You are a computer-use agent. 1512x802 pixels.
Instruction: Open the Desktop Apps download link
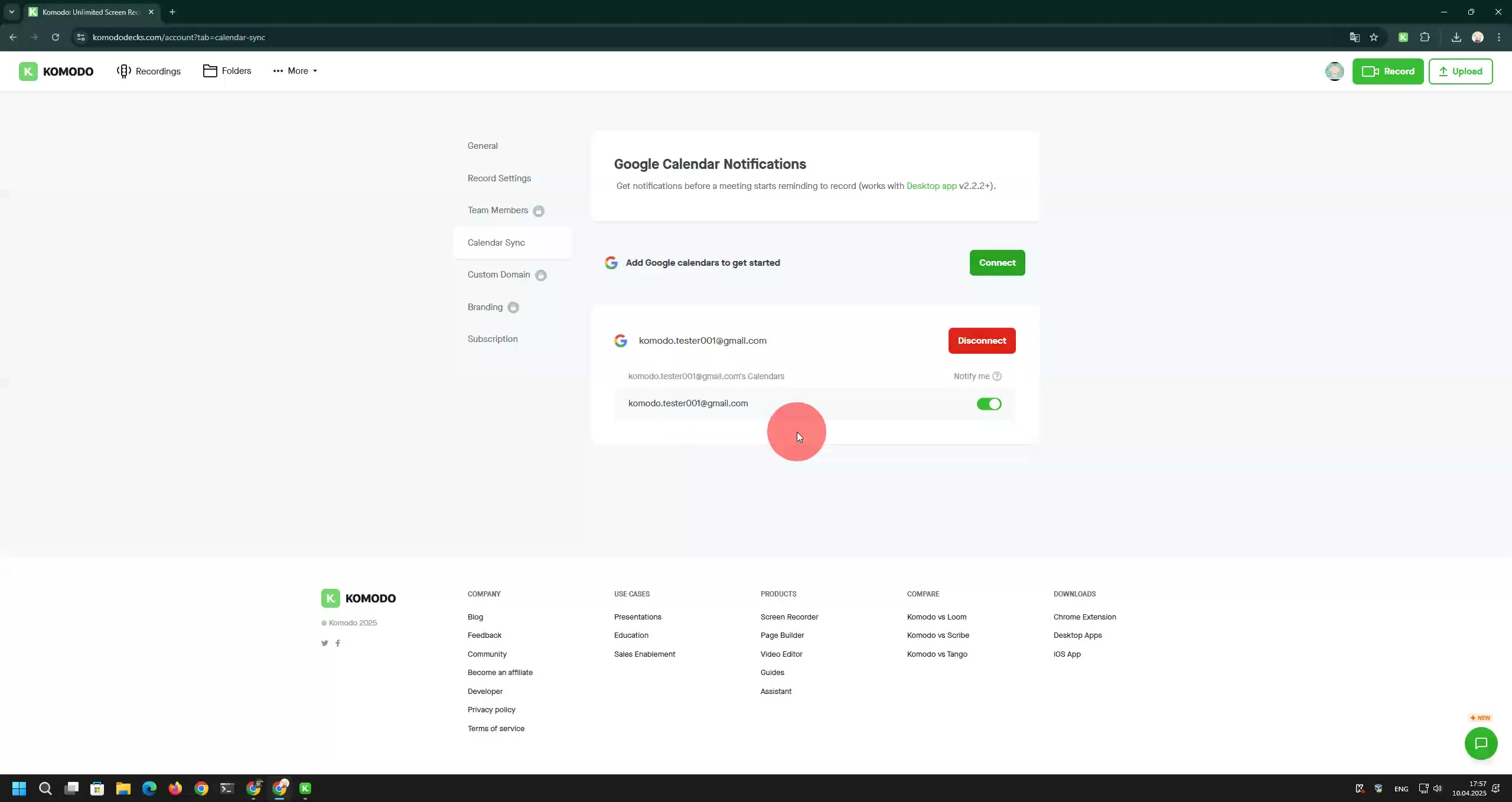(x=1078, y=635)
